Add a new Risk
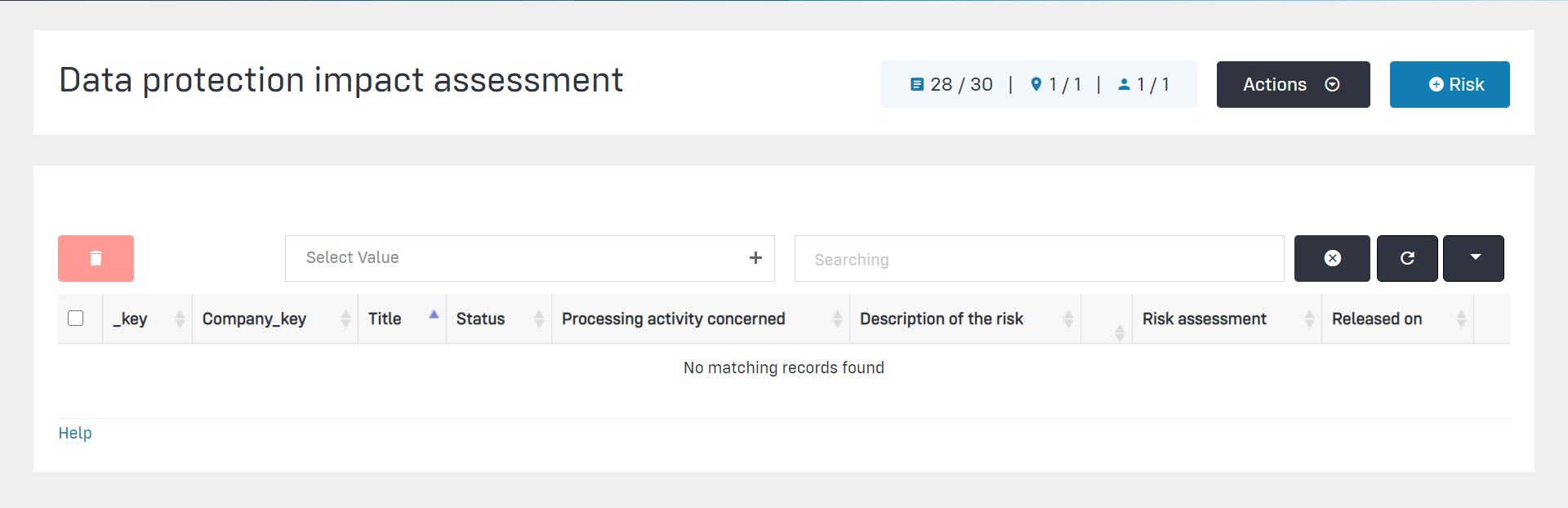The width and height of the screenshot is (1568, 508). (x=1449, y=84)
